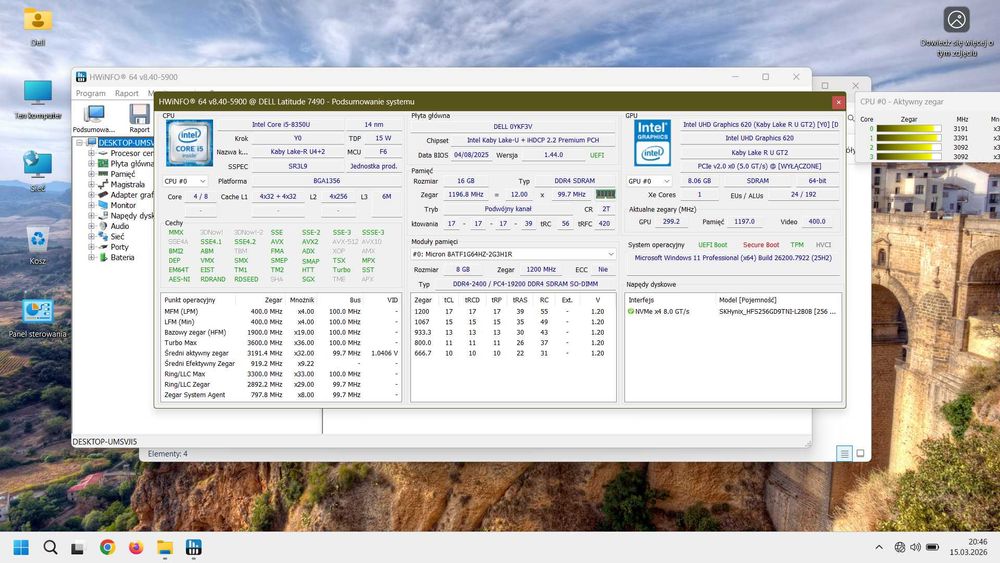Click the Bazowy zegar (HFM) row
1000x563 pixels.
point(281,332)
